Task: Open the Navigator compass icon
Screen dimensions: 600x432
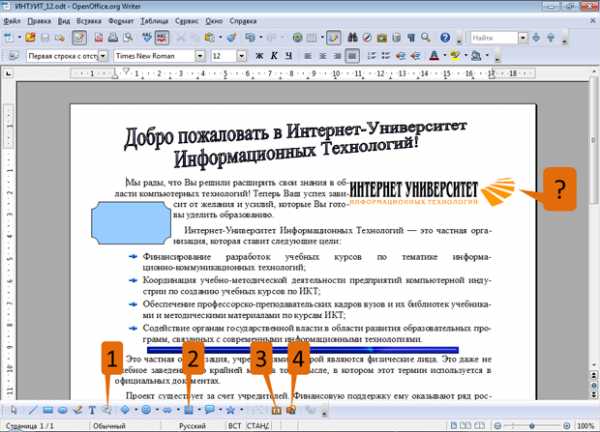Action: tap(367, 37)
